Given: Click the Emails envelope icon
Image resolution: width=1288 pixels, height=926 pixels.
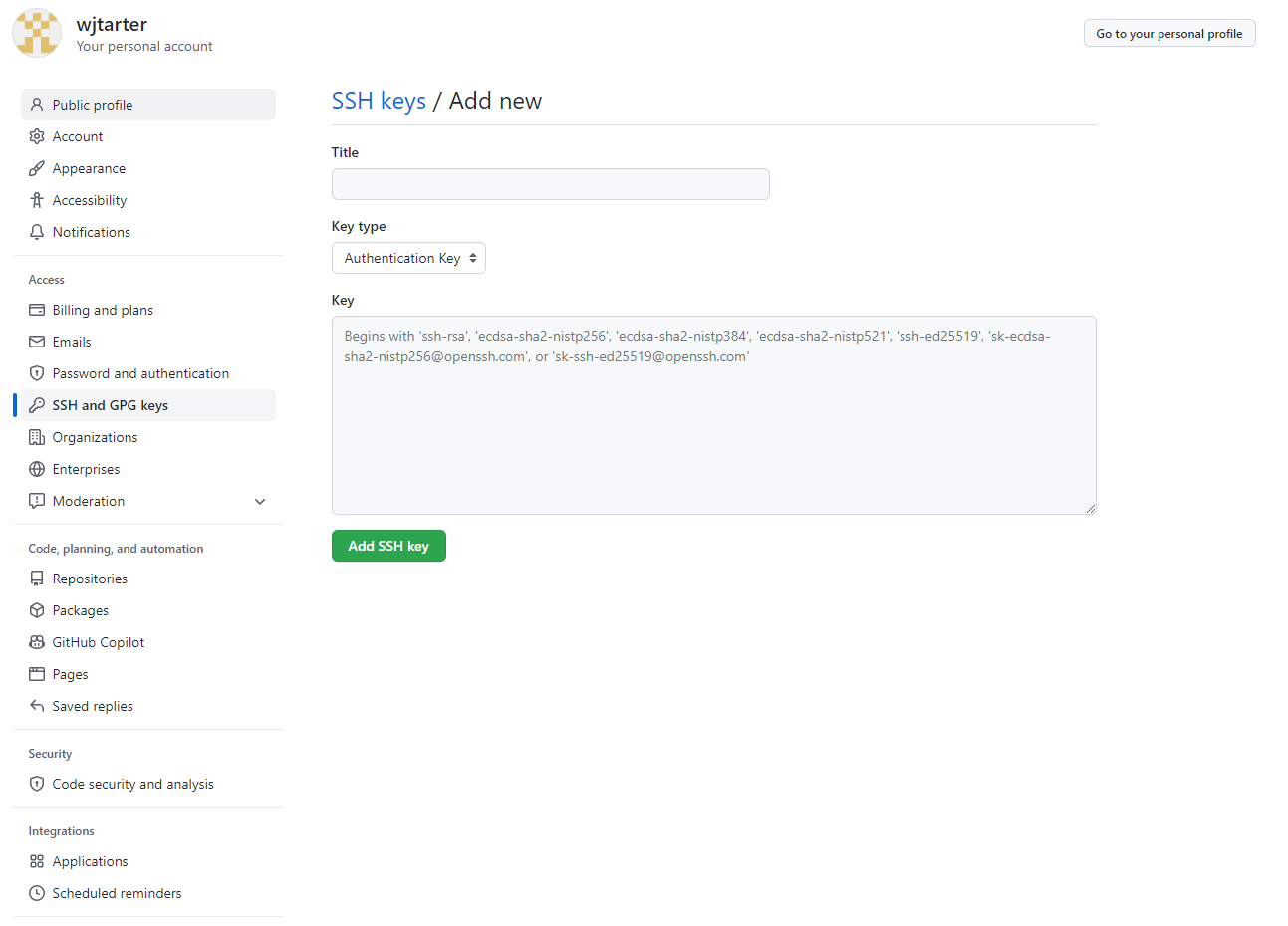Looking at the screenshot, I should point(37,342).
